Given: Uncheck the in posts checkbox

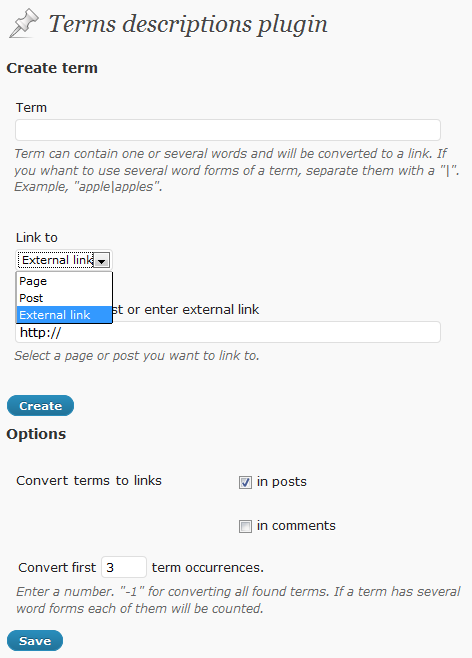Looking at the screenshot, I should coord(245,482).
